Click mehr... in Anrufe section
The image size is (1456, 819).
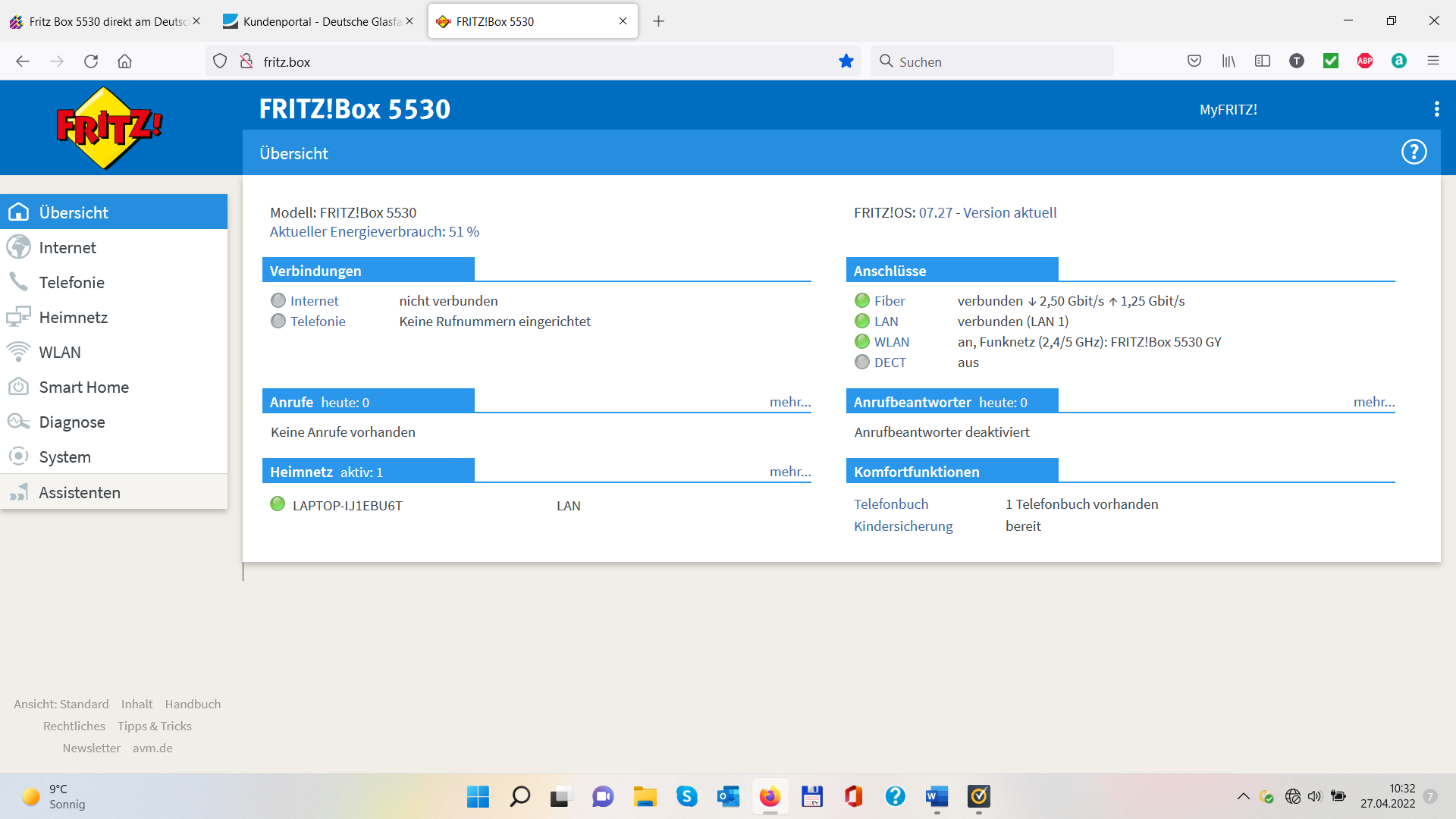tap(790, 402)
